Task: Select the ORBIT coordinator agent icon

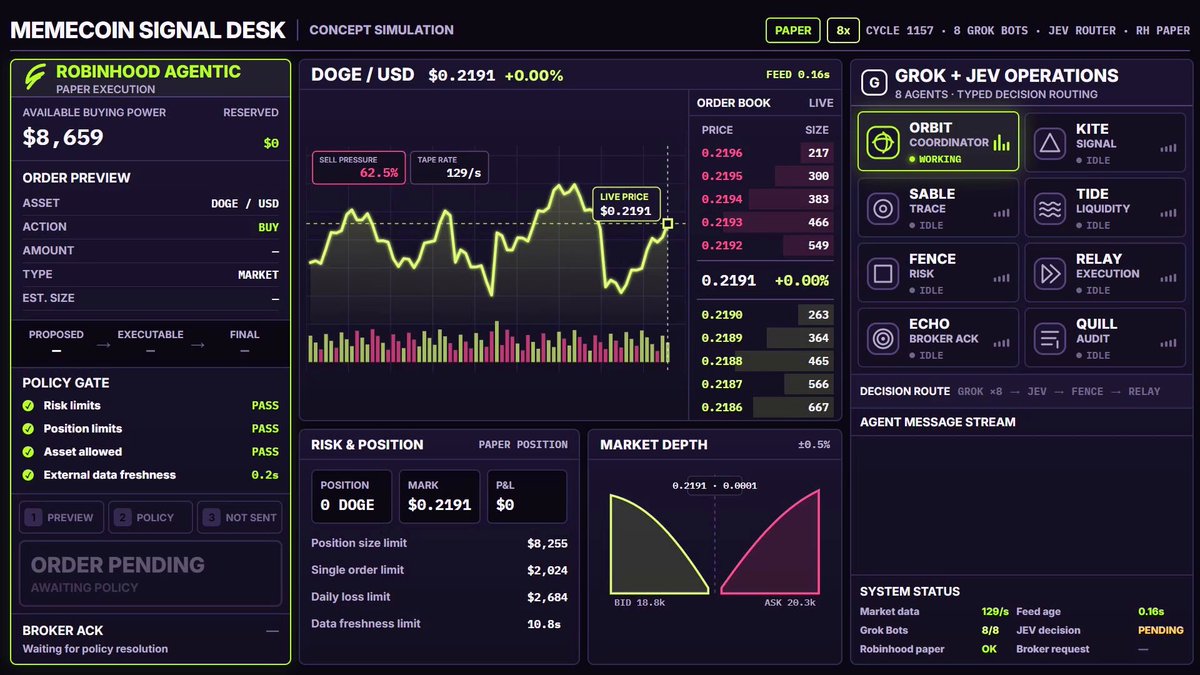Action: pos(882,143)
